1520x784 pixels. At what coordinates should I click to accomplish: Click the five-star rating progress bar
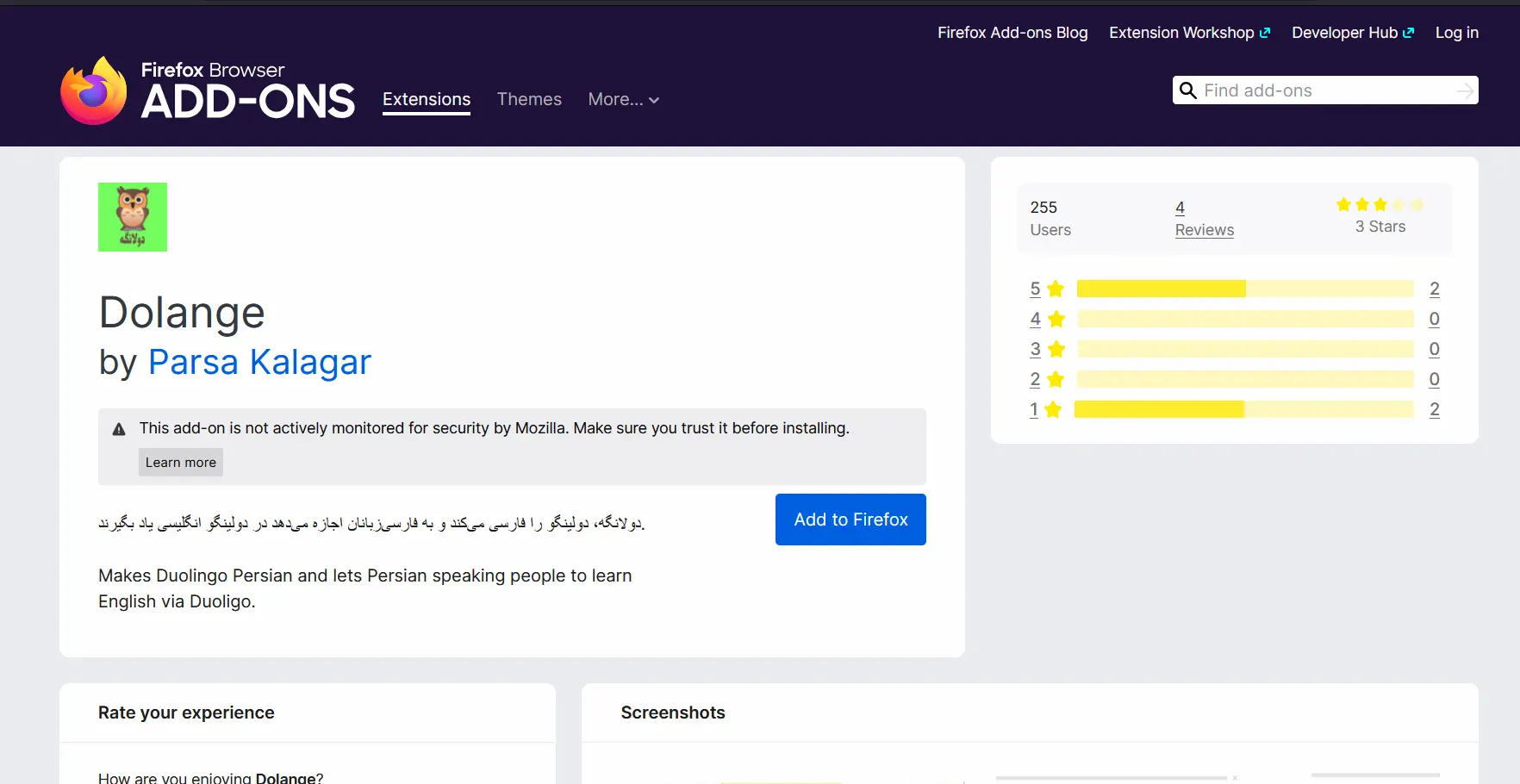pos(1245,289)
